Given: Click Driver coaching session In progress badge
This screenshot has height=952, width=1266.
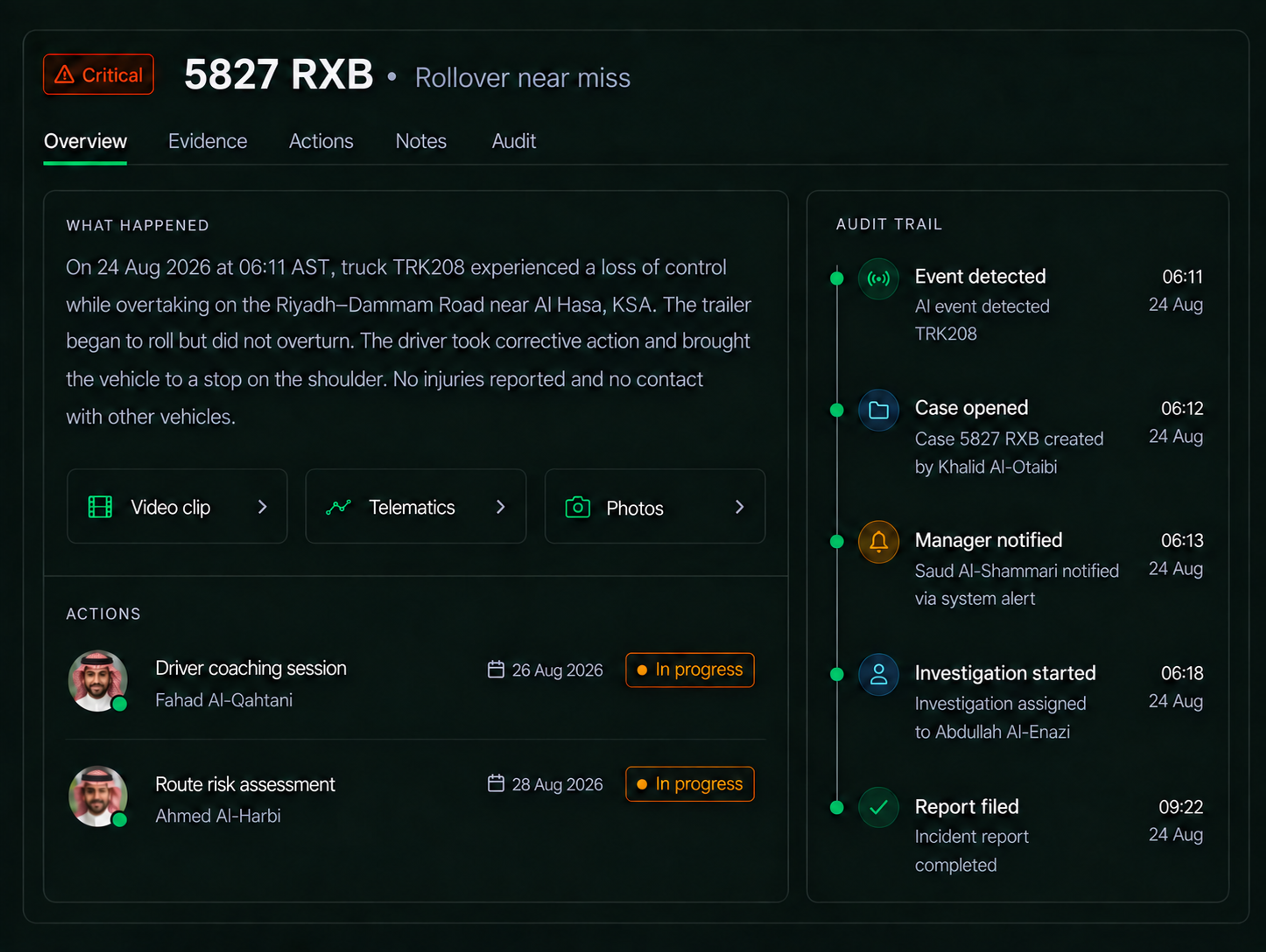Looking at the screenshot, I should [690, 670].
